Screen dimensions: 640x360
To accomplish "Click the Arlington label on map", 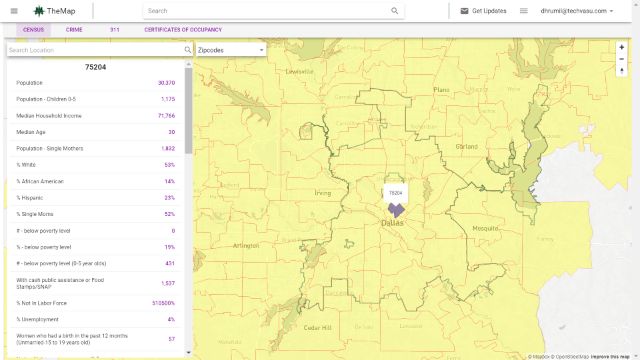I will 246,245.
